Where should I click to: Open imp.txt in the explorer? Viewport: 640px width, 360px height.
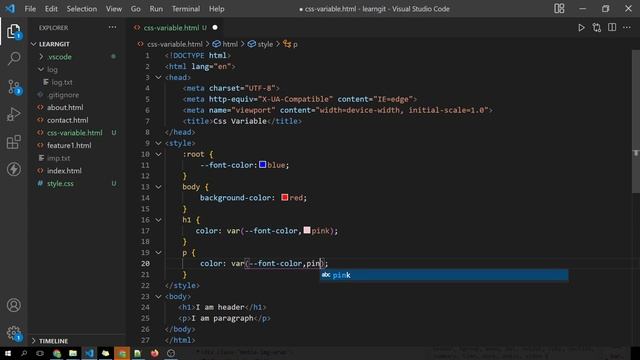[x=58, y=158]
